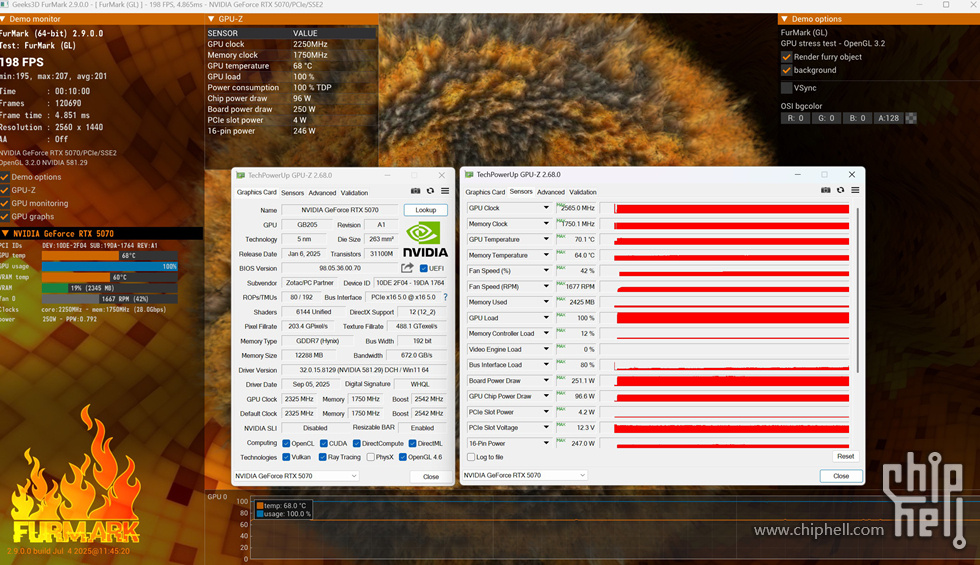Click the Memory Type value 'GDDR7 (Hynix)'
Screen dimensions: 980x565
(320, 341)
